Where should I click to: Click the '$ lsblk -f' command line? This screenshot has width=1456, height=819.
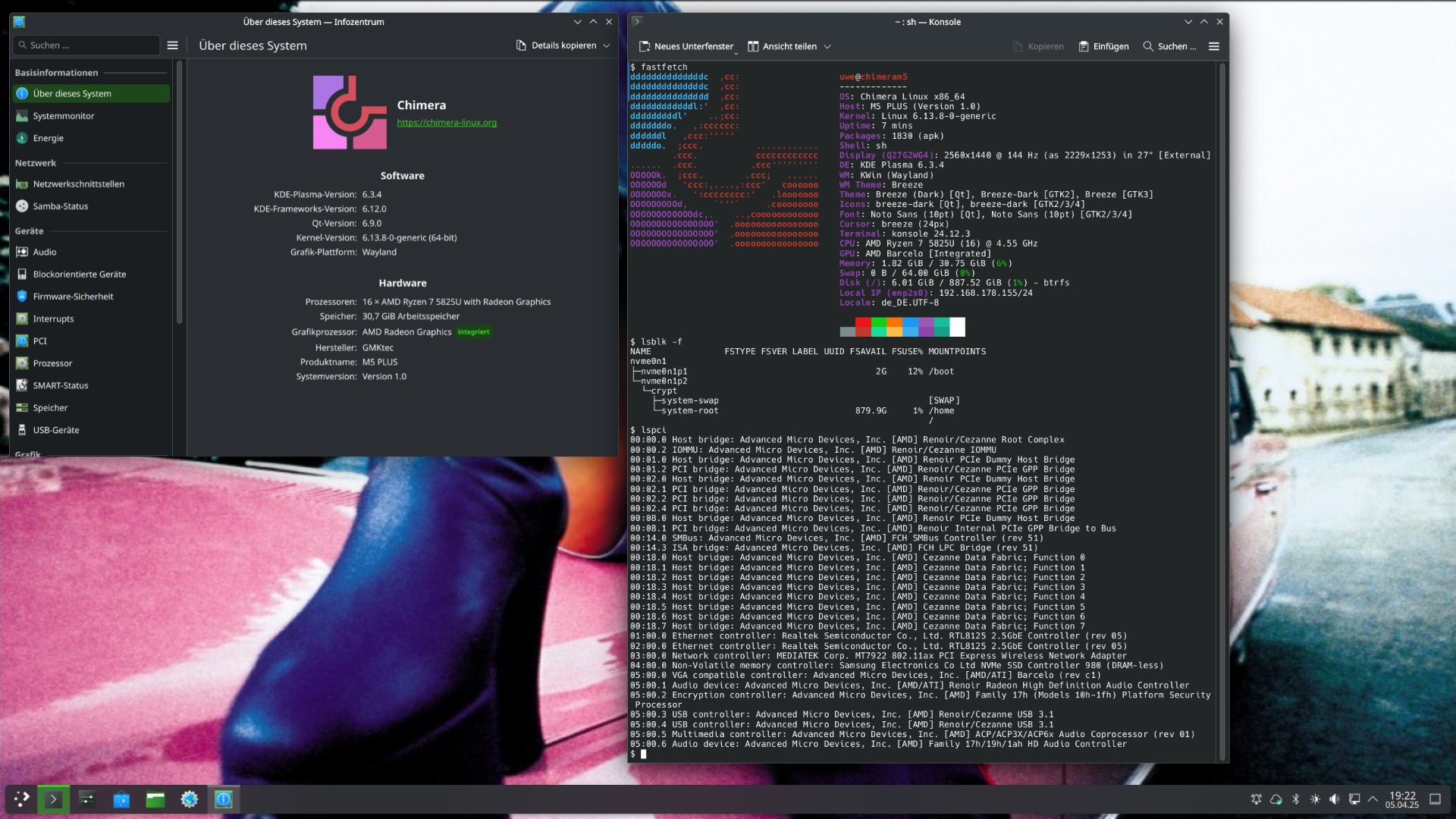pos(656,342)
